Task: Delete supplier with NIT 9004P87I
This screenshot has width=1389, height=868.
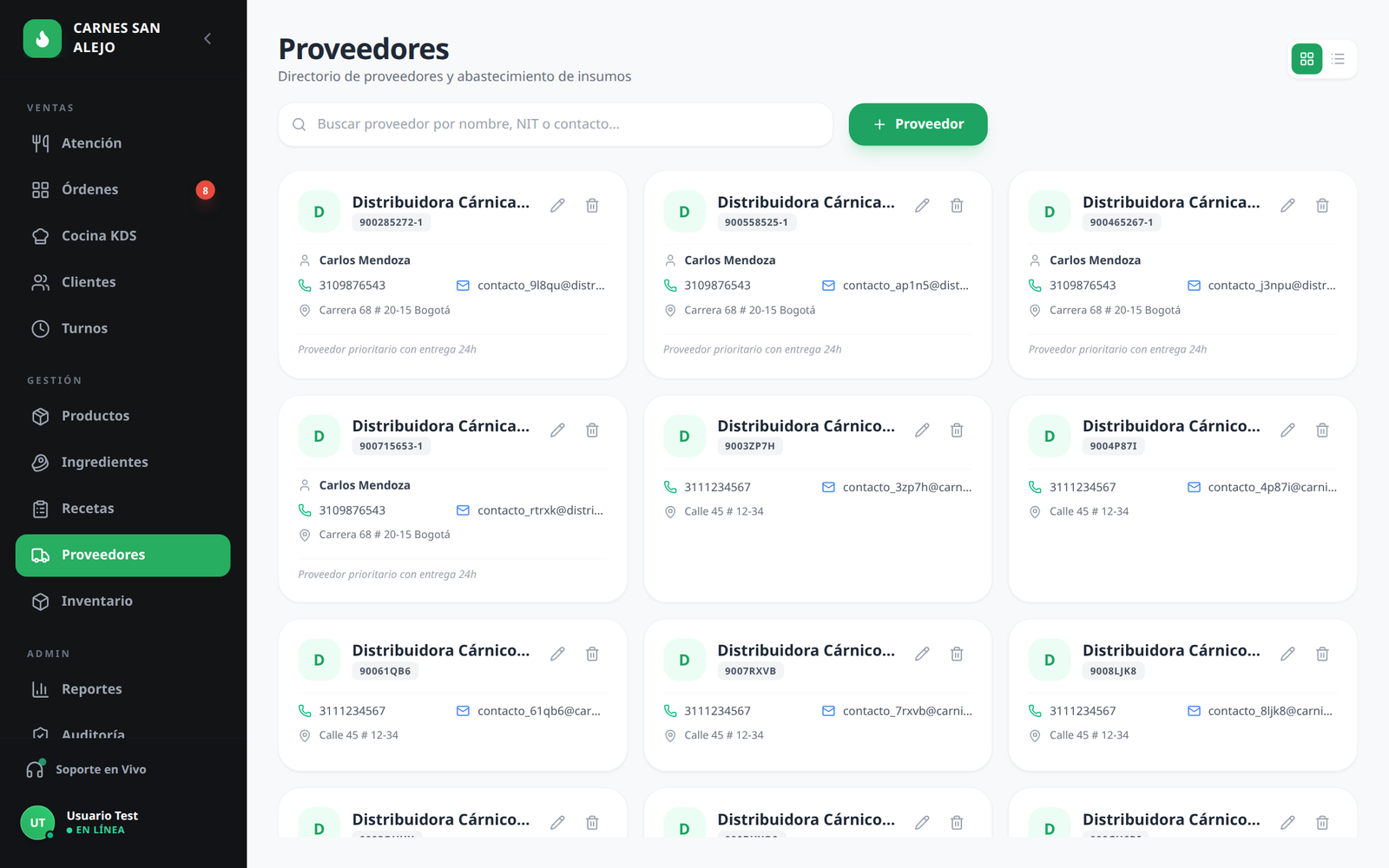Action: click(x=1322, y=430)
